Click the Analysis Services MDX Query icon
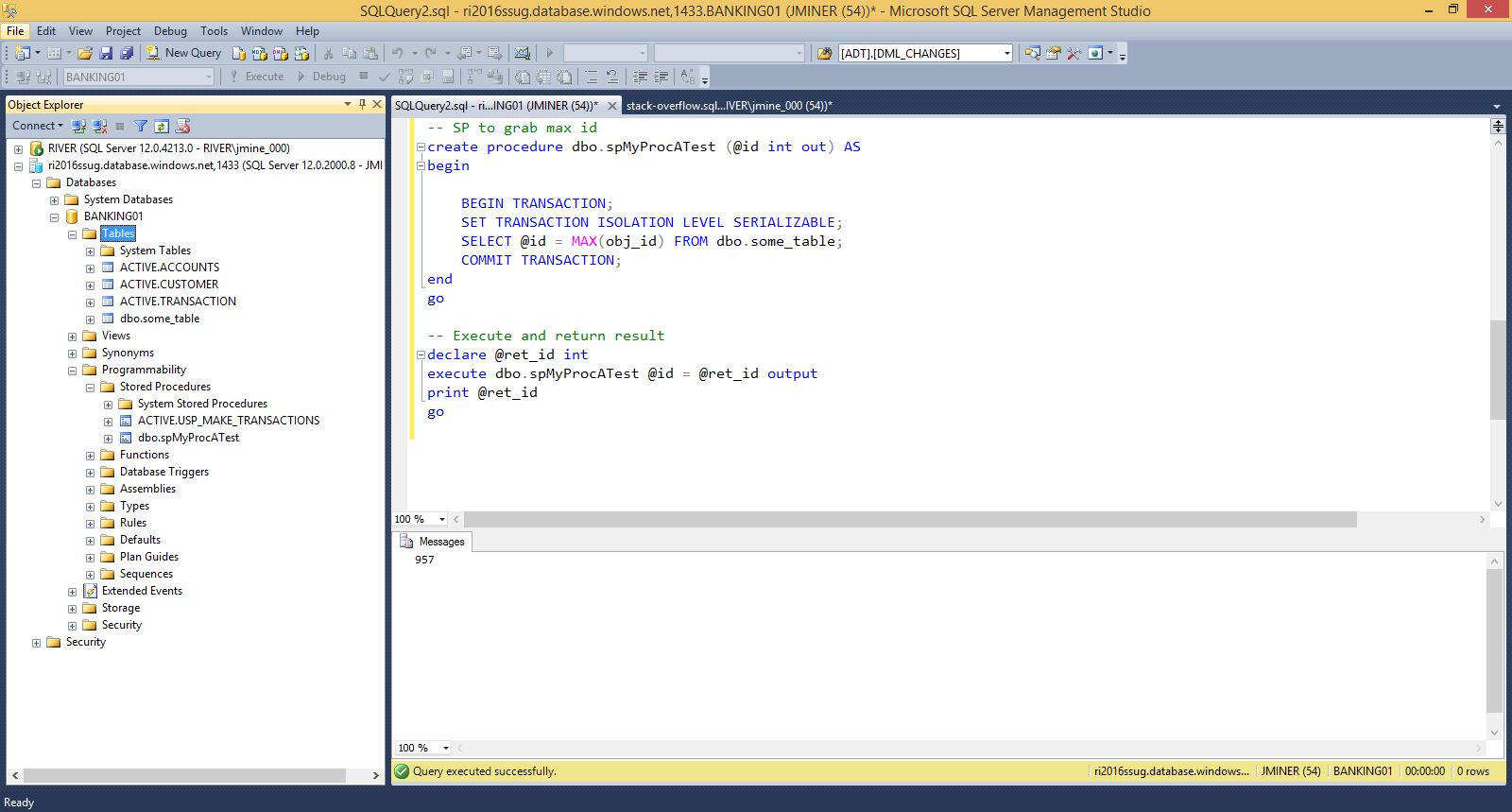Screen dimensions: 1512x812 [x=260, y=53]
